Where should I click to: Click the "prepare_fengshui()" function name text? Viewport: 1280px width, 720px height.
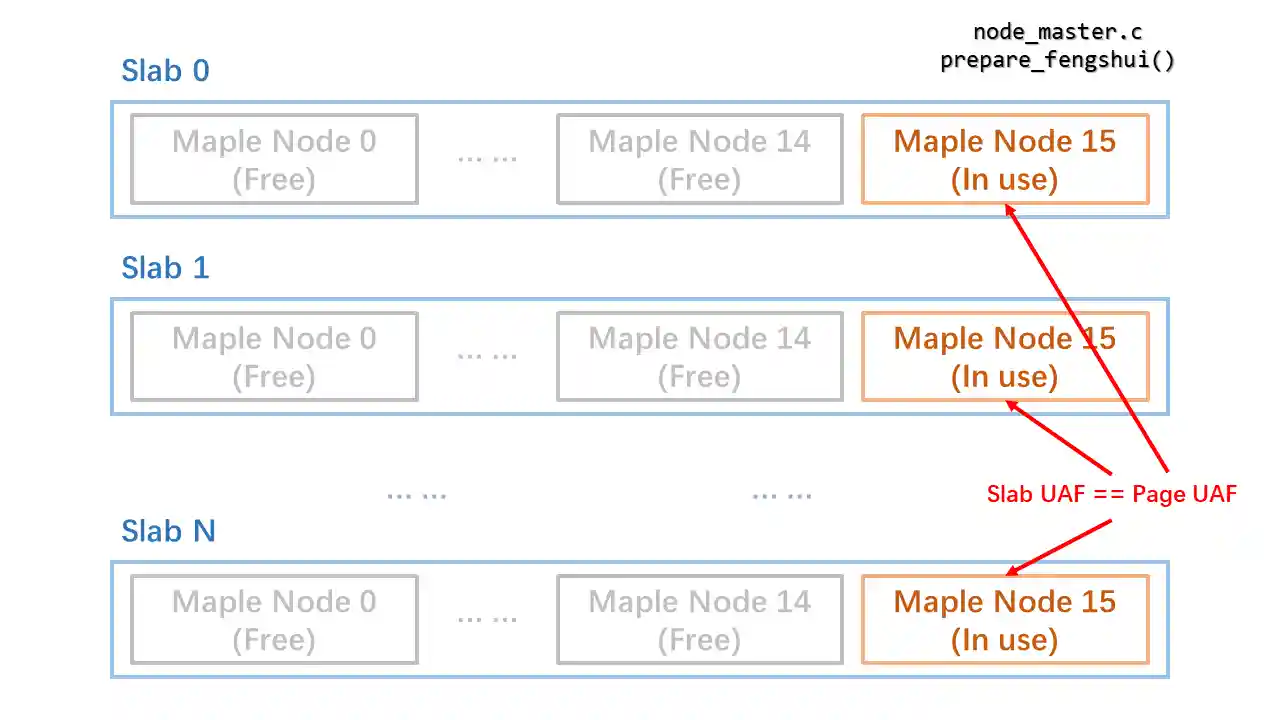coord(1057,60)
